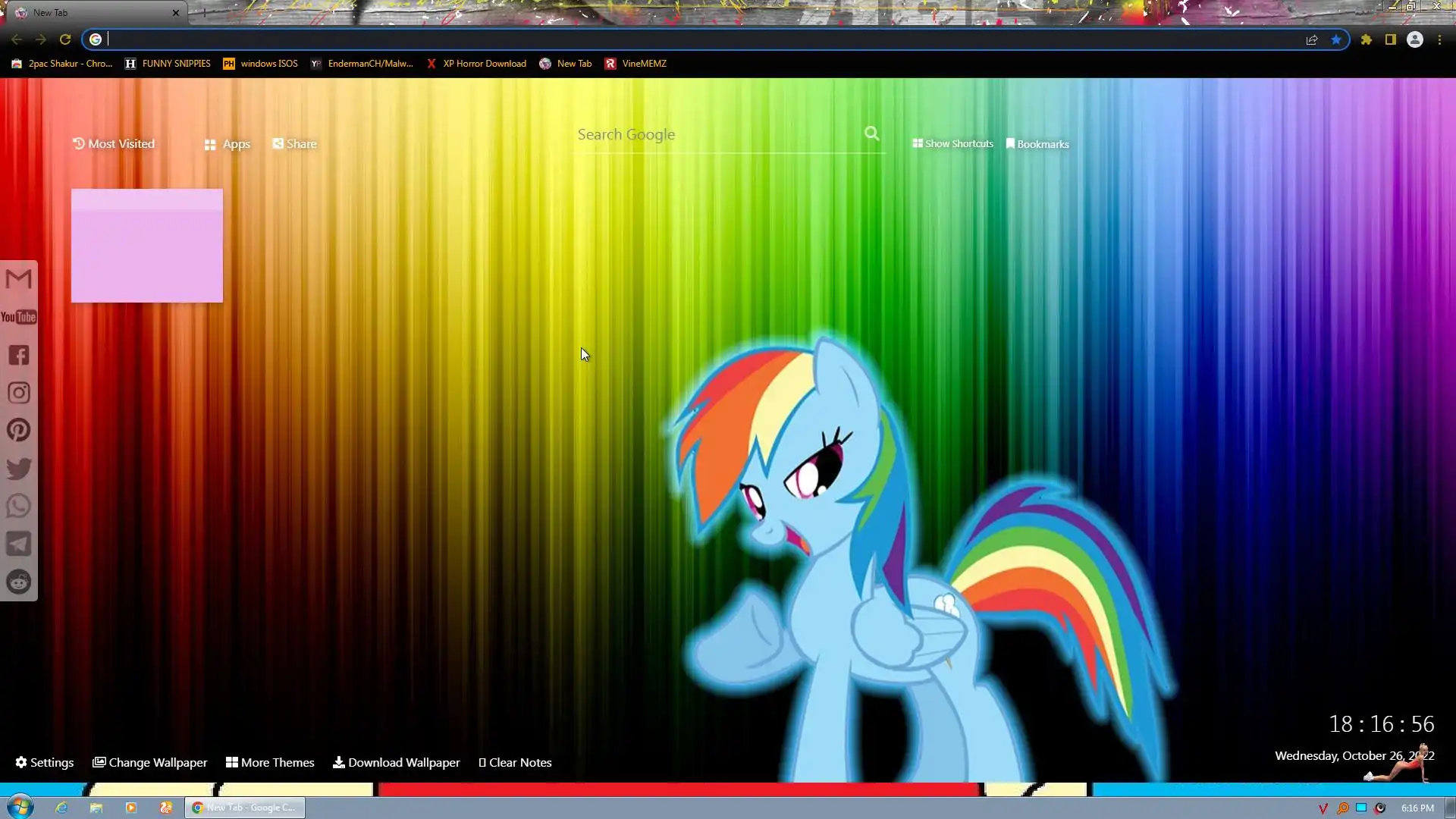Open the VineMEMZ bookmark

point(635,64)
